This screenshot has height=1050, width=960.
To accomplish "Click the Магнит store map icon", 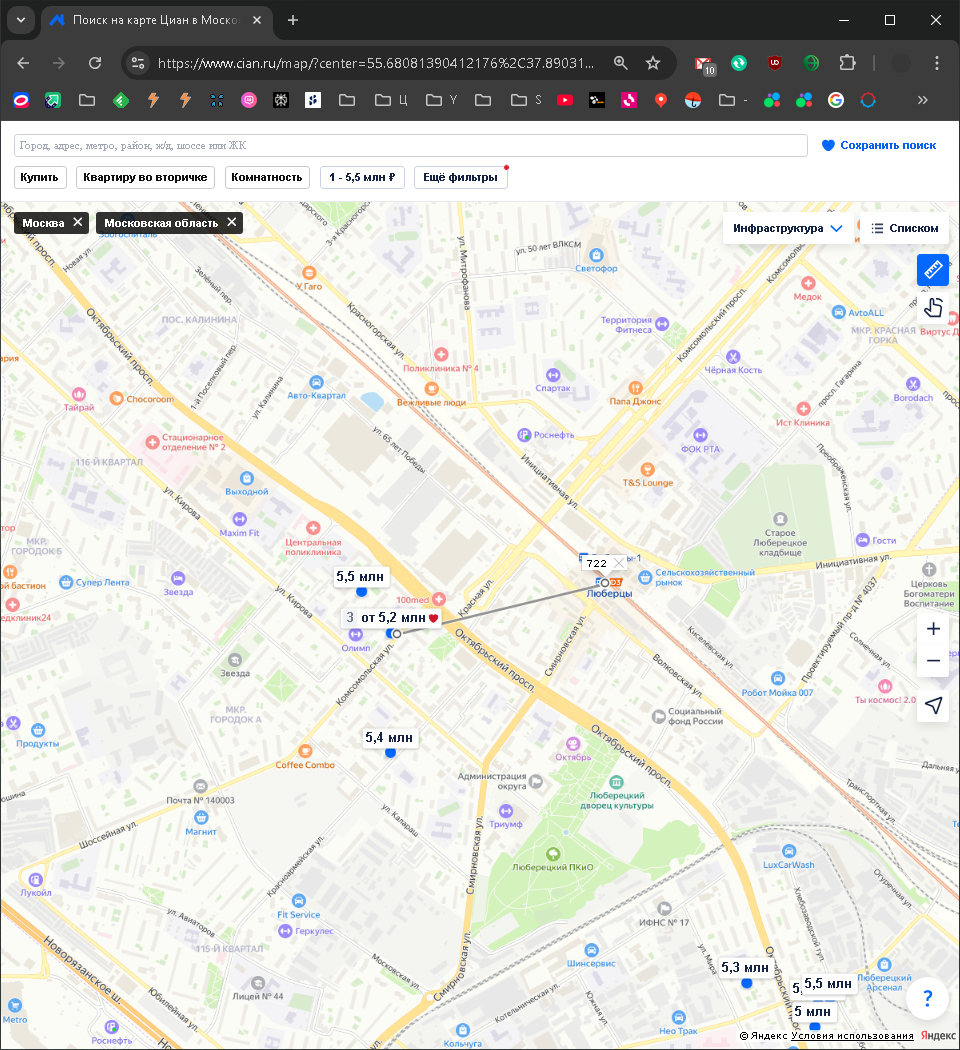I will (201, 818).
